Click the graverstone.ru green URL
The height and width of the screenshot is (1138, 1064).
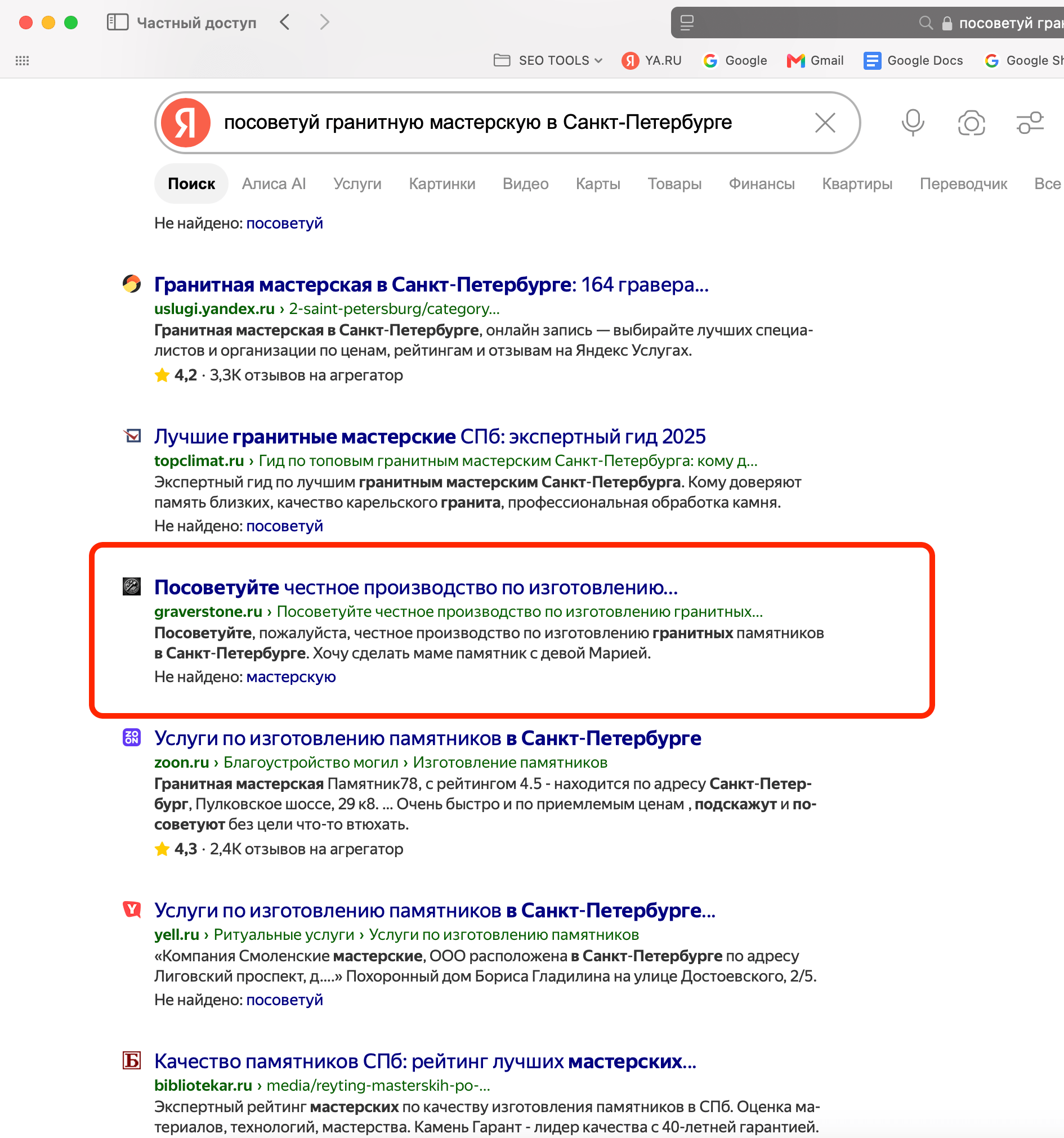(458, 612)
